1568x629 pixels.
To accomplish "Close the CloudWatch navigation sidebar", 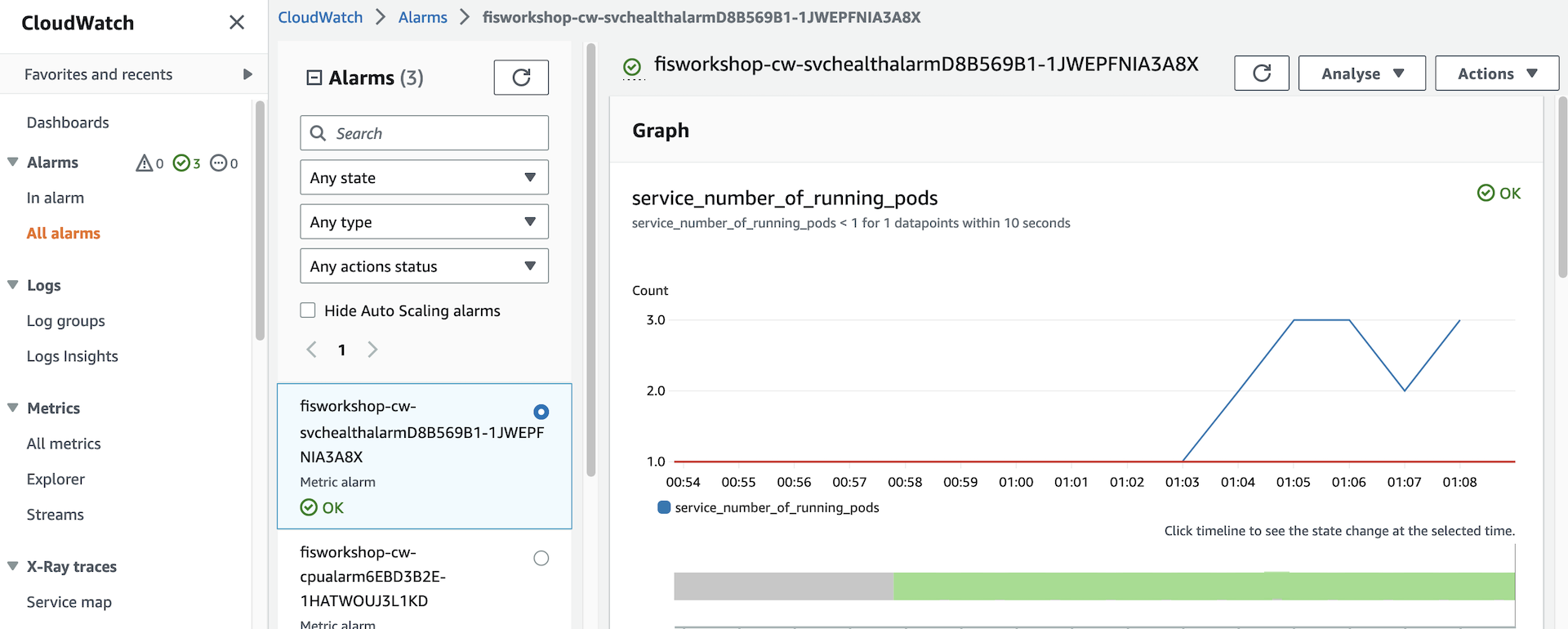I will (x=237, y=23).
